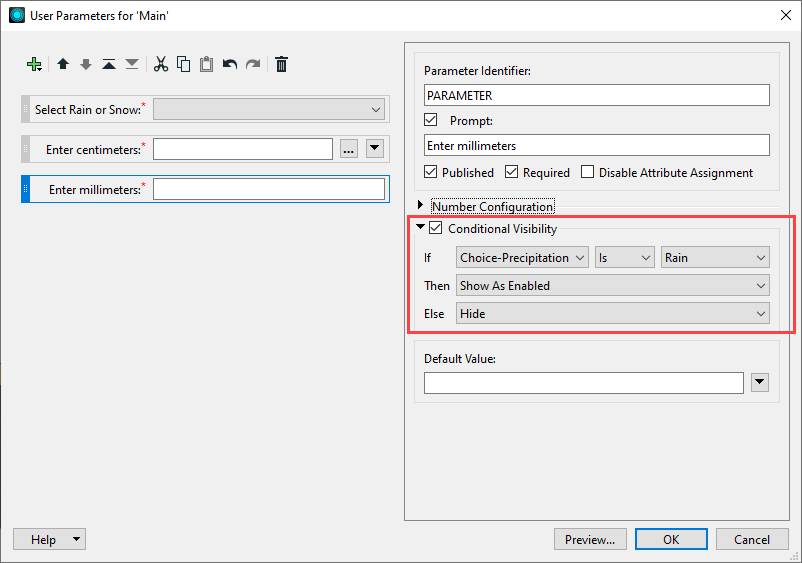This screenshot has width=802, height=563.
Task: Open Select Rain or Snow dropdown
Action: [269, 110]
